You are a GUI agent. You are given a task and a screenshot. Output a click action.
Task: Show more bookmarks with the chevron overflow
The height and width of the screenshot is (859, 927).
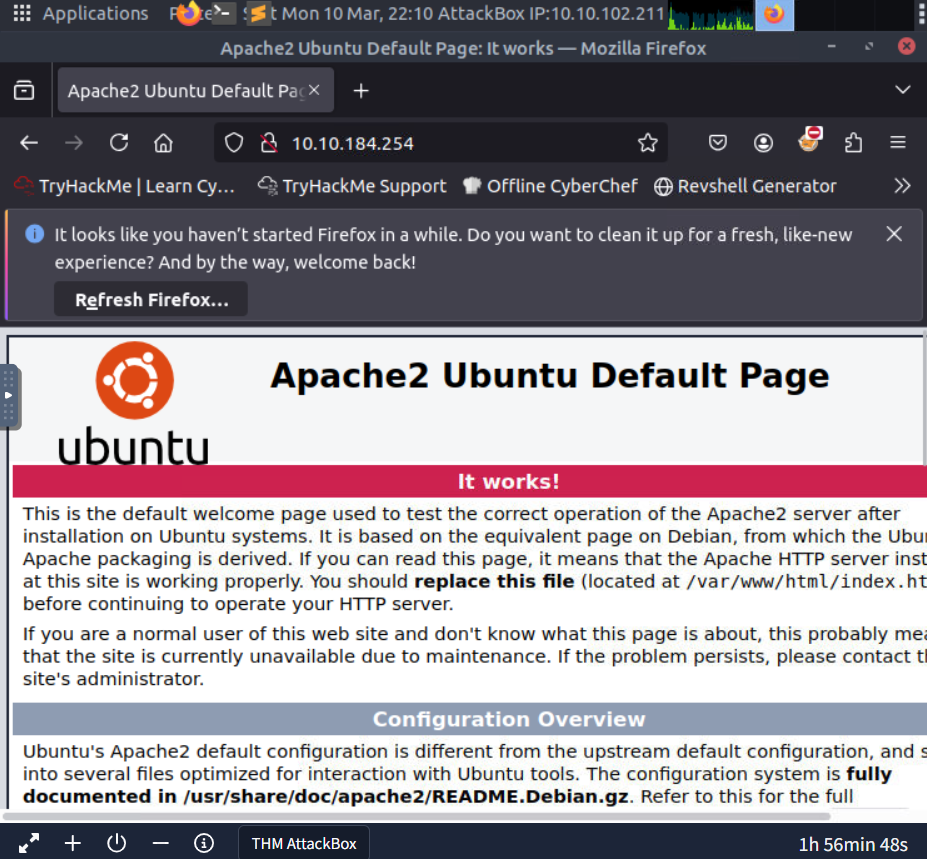[x=902, y=186]
